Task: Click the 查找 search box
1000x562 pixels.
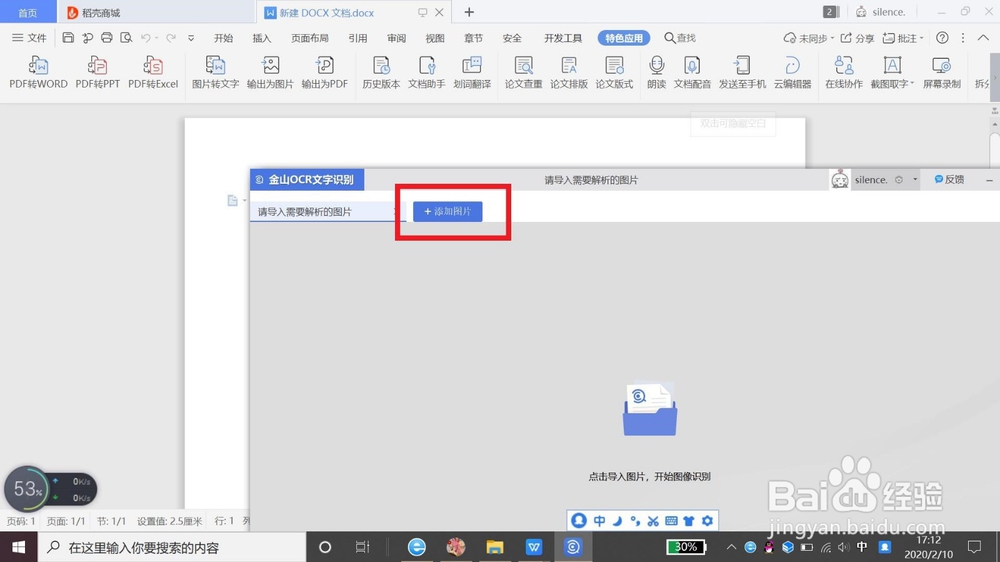Action: click(x=680, y=38)
